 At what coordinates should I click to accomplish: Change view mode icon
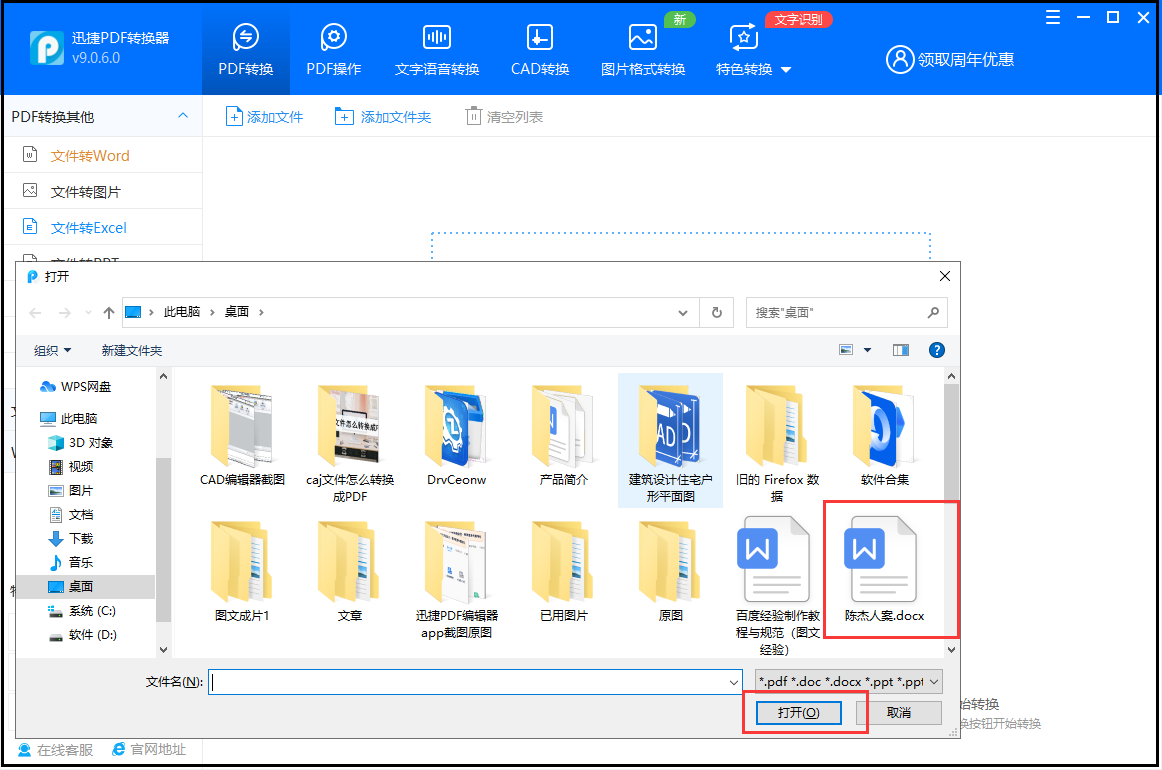846,350
